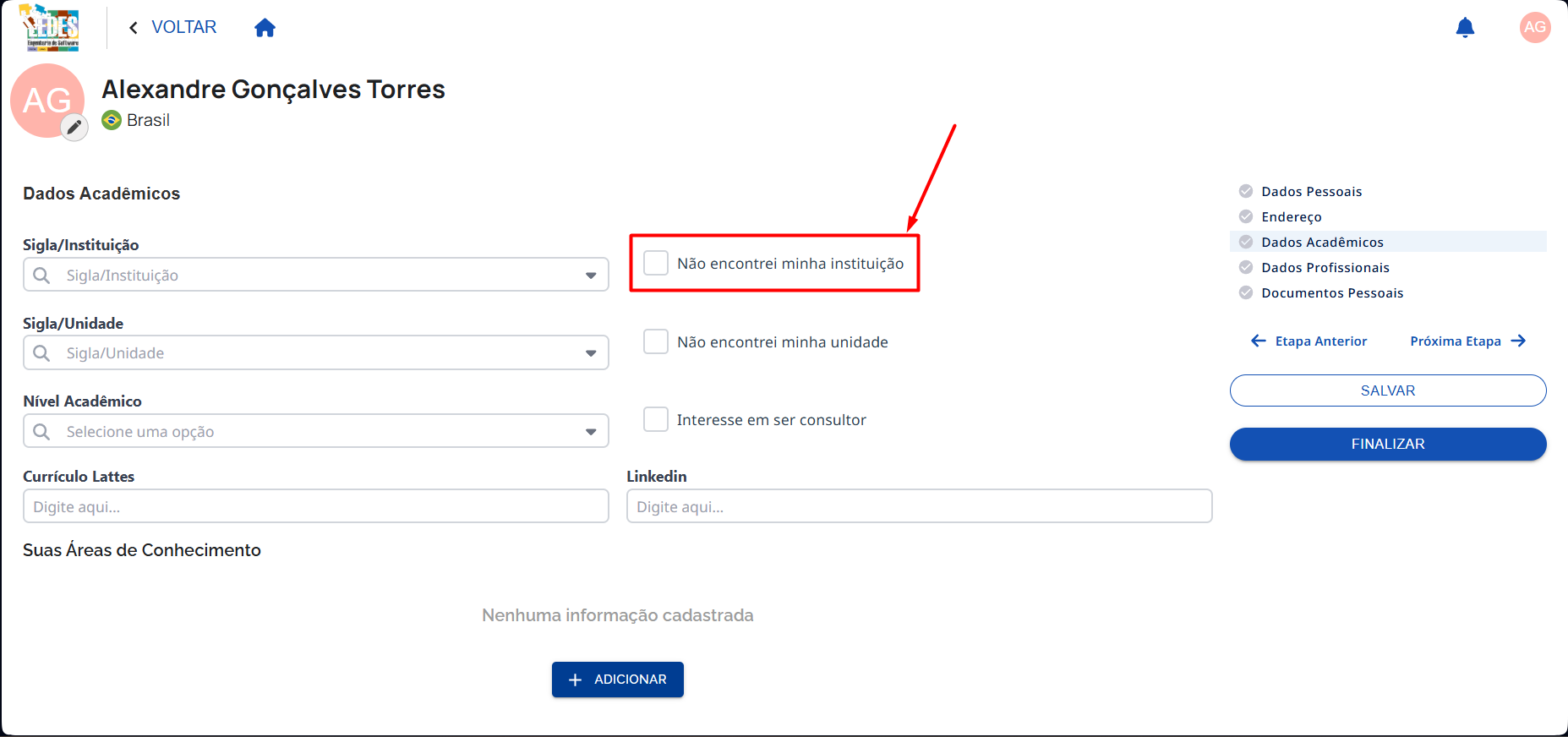
Task: Click the check icon beside Documentos Pessoais
Action: [x=1246, y=292]
